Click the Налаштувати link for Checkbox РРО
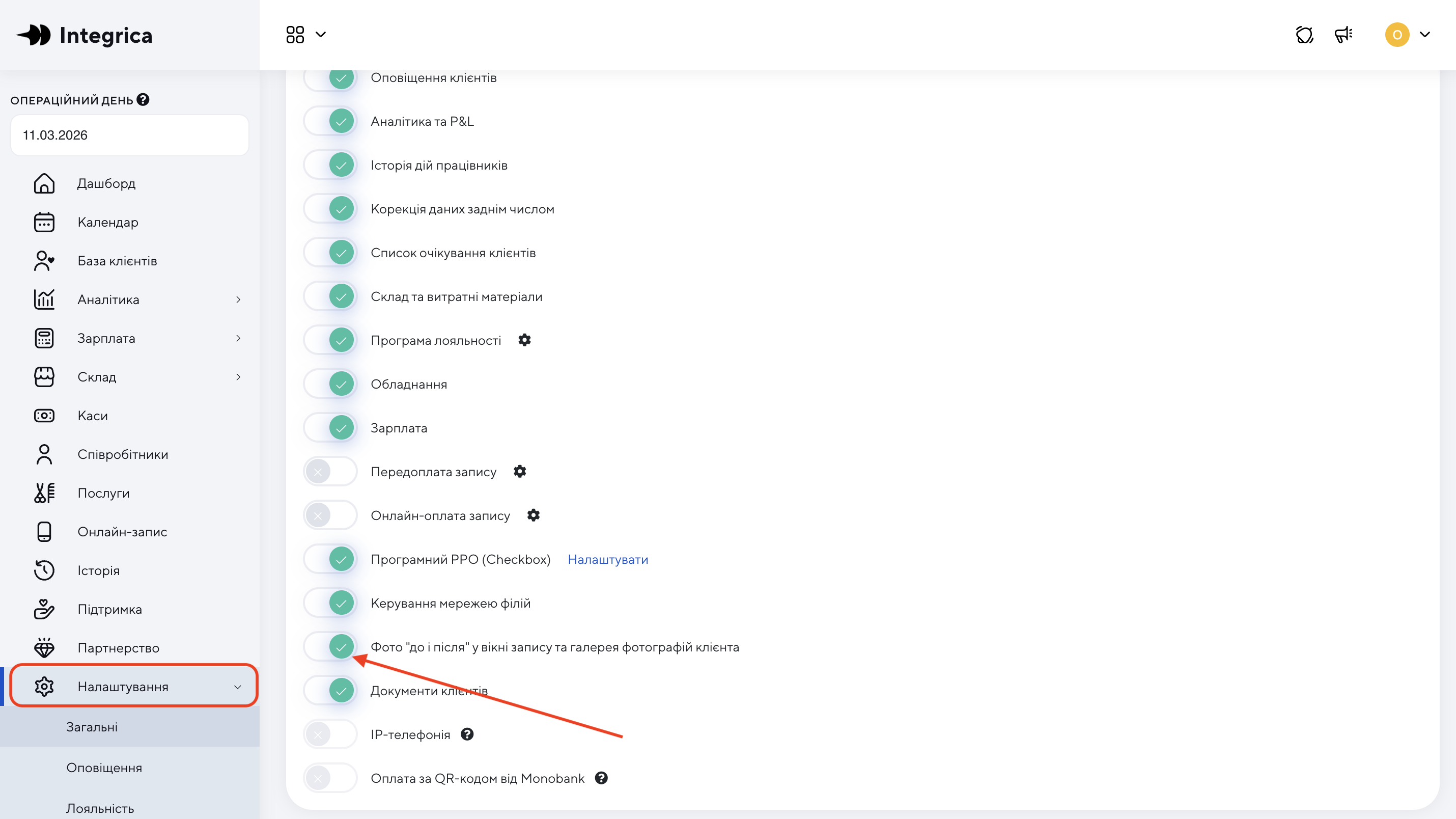The width and height of the screenshot is (1456, 819). tap(608, 559)
